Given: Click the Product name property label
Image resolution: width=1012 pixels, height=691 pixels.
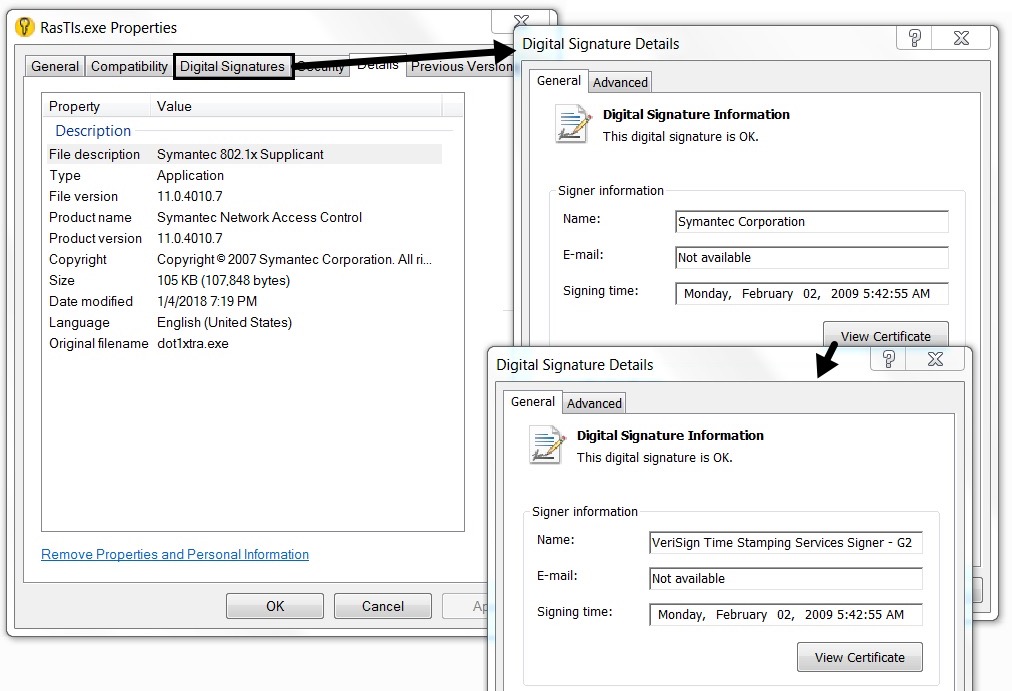Looking at the screenshot, I should 90,217.
